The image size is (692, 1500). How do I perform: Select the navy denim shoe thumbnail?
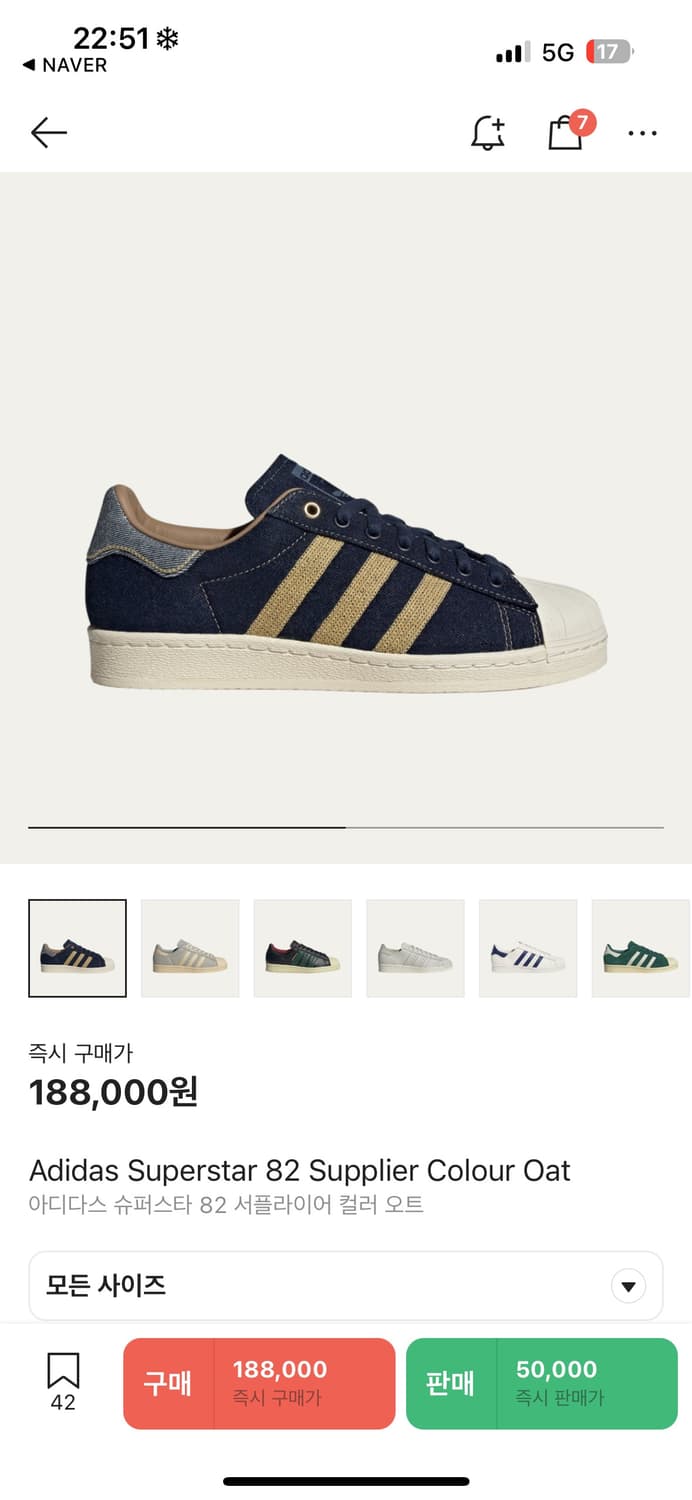[78, 949]
